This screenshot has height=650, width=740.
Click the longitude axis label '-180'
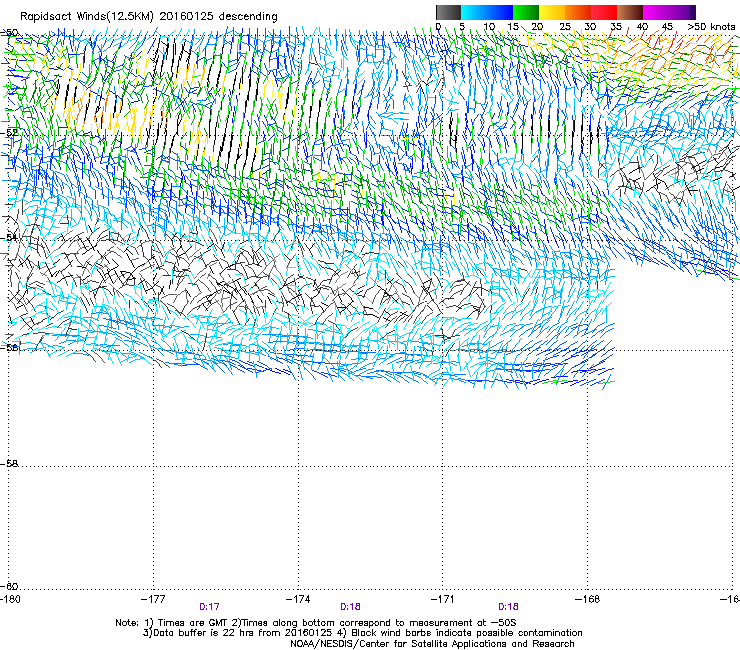(x=10, y=599)
